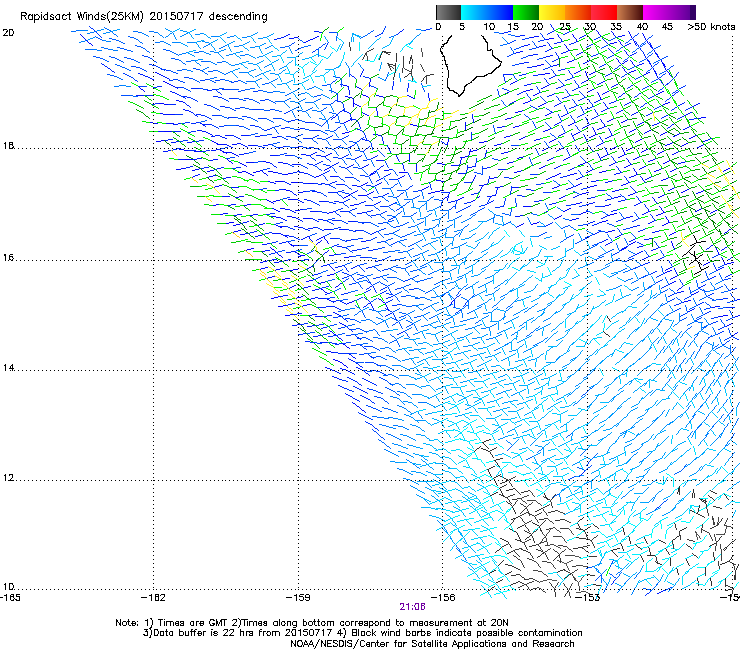Click the cyan-blue 5-15 knots legend segment

click(487, 12)
